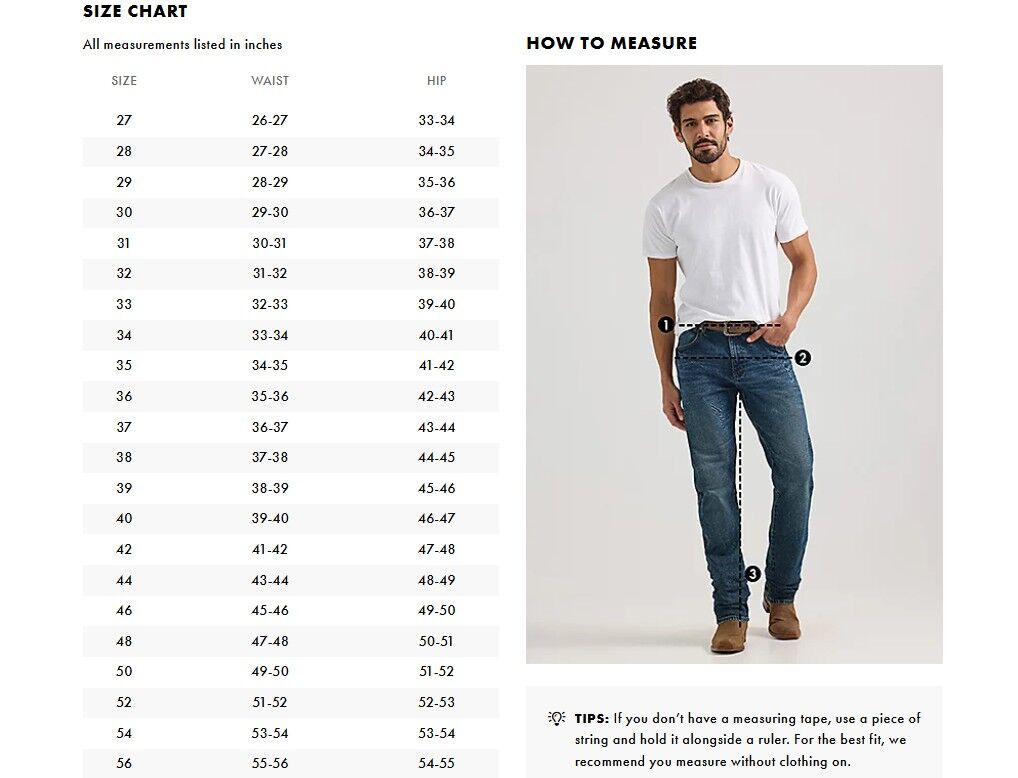Click the lightbulb tips icon
Image resolution: width=1018 pixels, height=778 pixels.
(557, 718)
